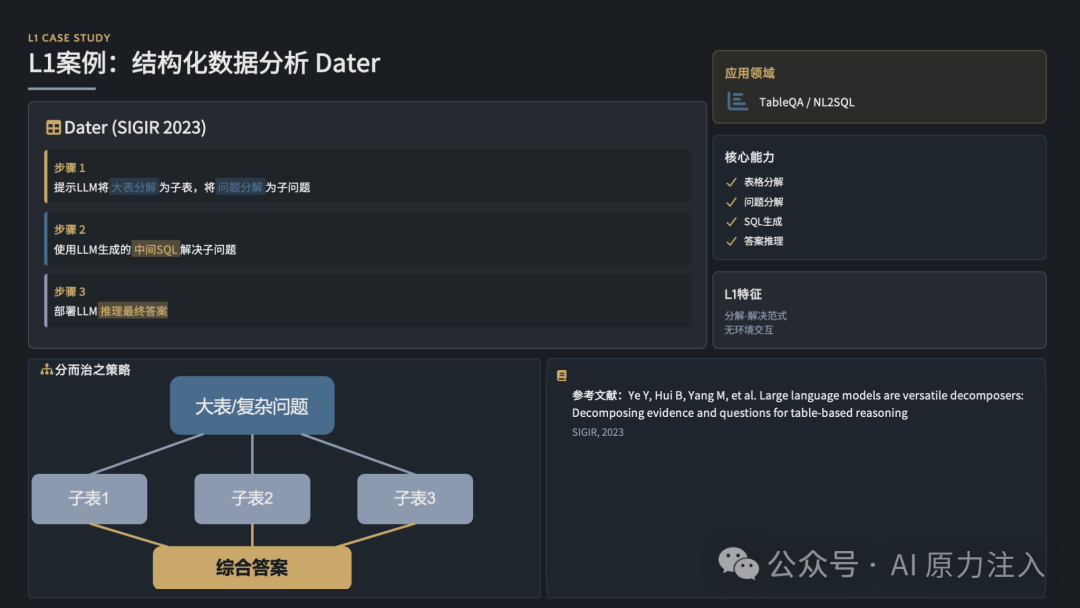Click the table icon beside Dater (SIGIR 2023)
Viewport: 1080px width, 608px height.
coord(53,127)
